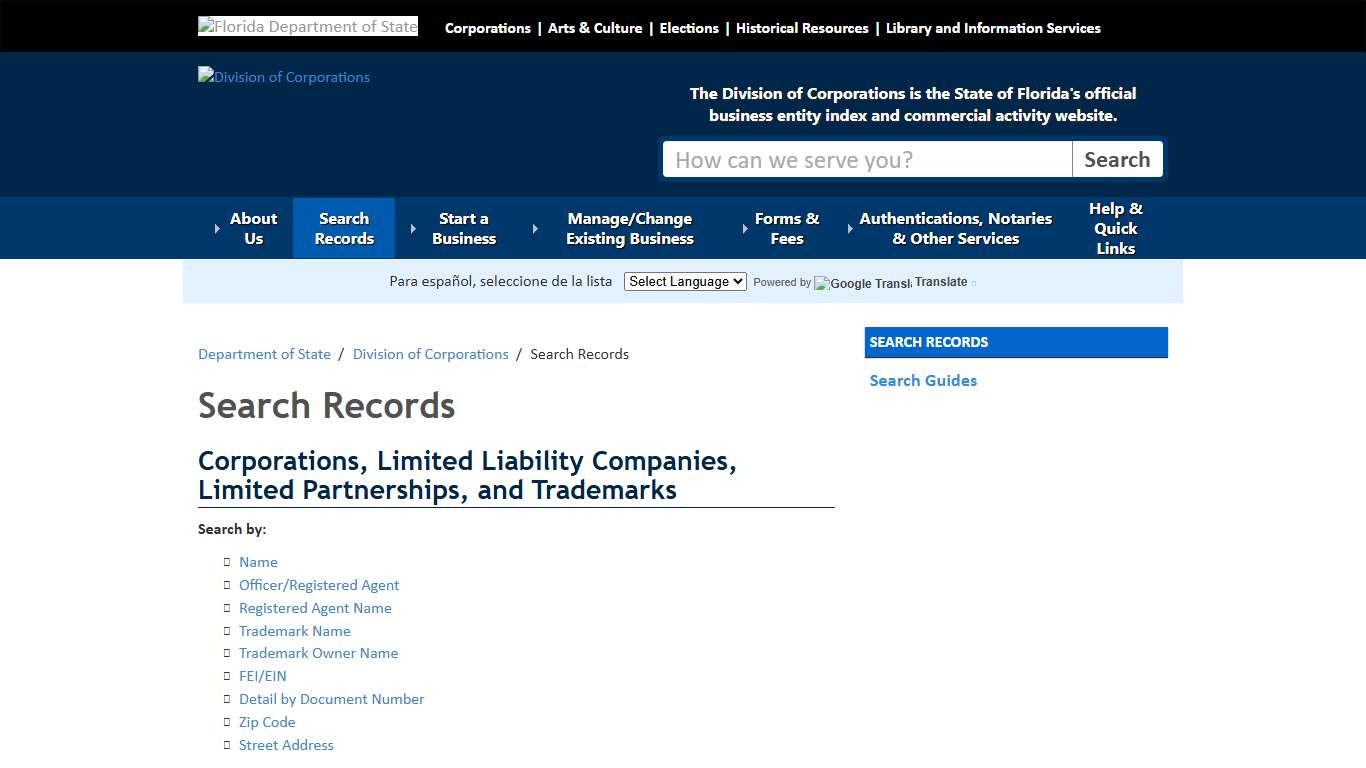
Task: Click the How can we serve you field
Action: click(867, 159)
